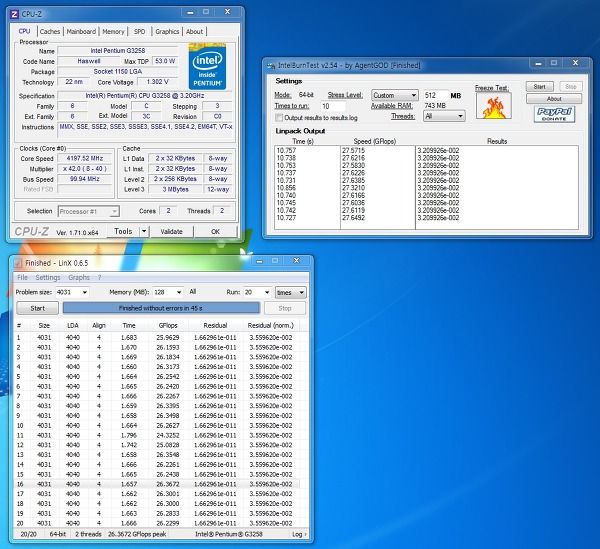
Task: Switch to CPU-Z Graphics tab
Action: (167, 31)
